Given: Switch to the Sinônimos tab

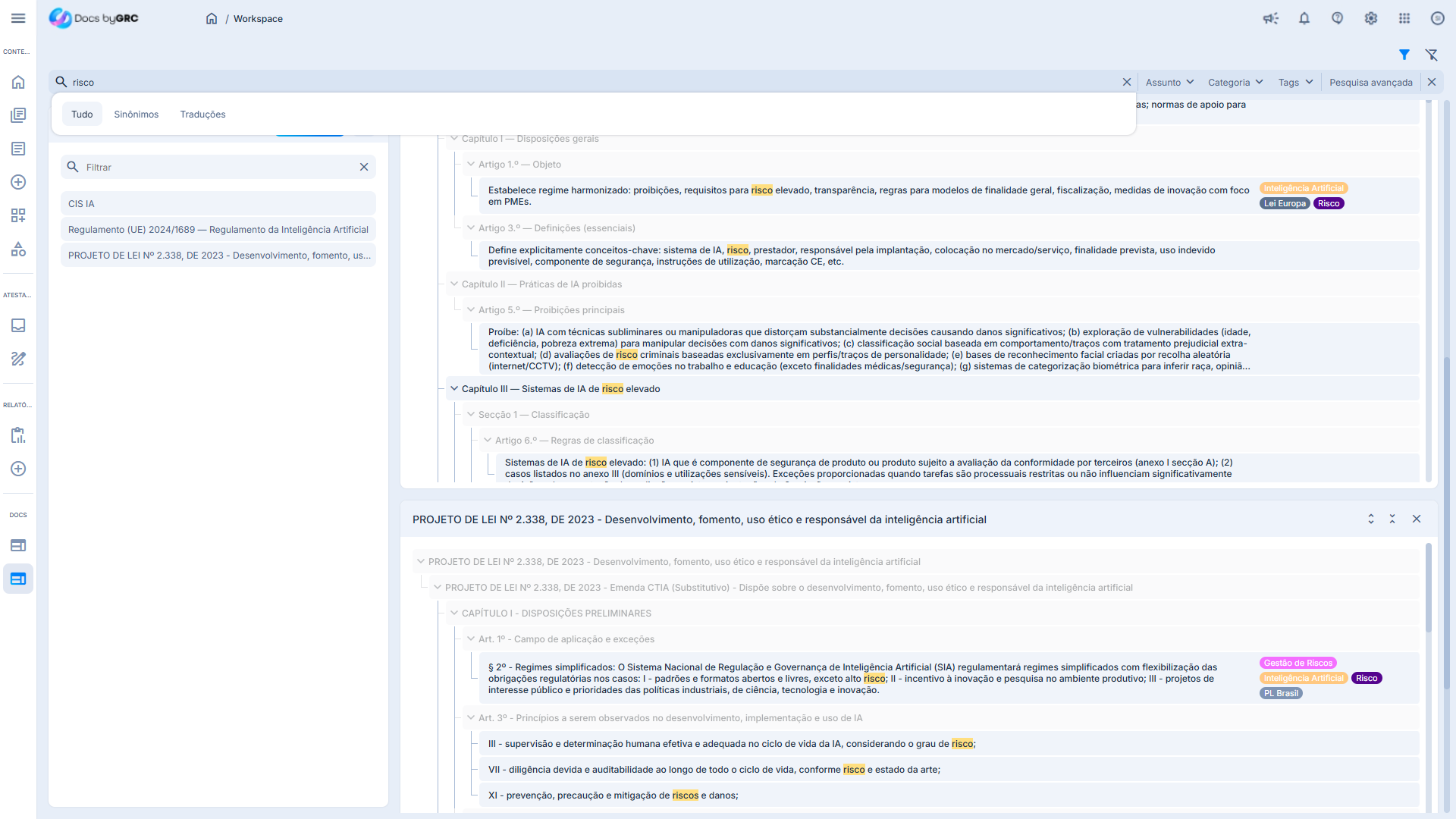Looking at the screenshot, I should click(x=136, y=114).
